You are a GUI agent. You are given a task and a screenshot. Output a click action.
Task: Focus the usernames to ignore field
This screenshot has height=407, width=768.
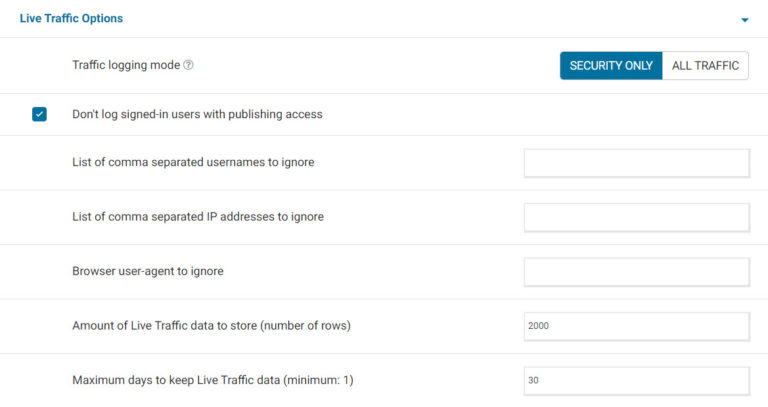(x=636, y=163)
